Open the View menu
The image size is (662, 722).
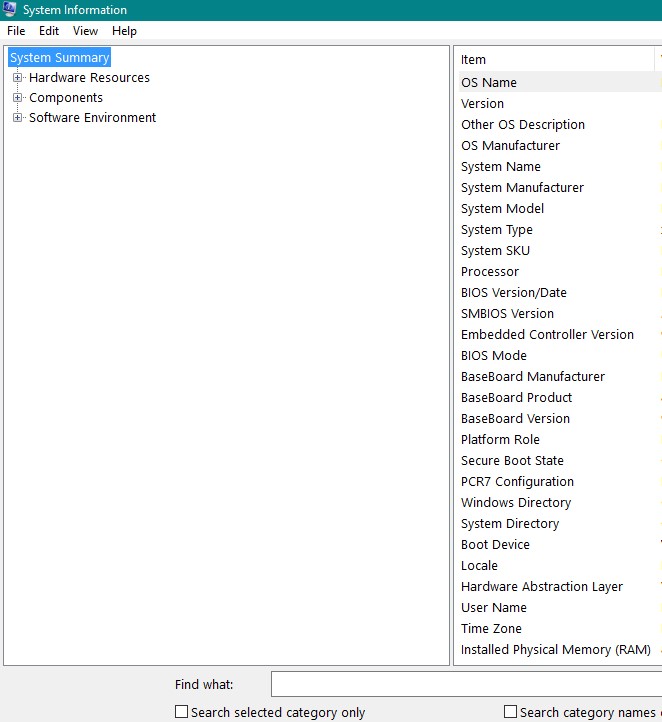pos(85,31)
